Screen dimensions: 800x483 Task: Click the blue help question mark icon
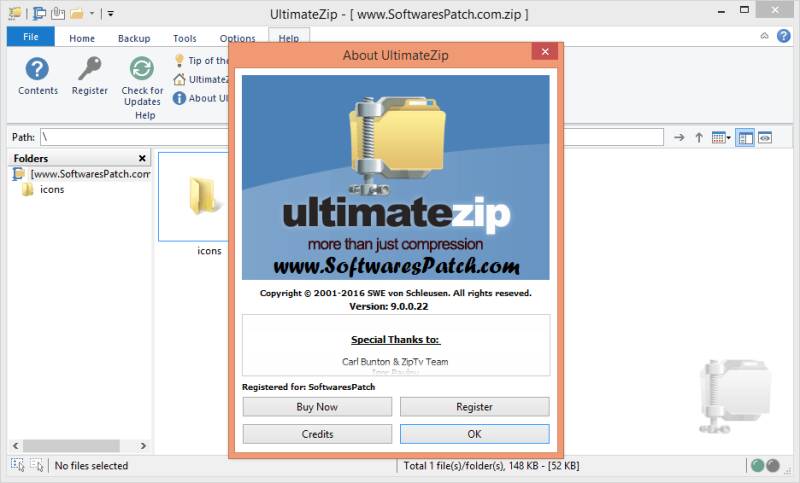tap(784, 36)
